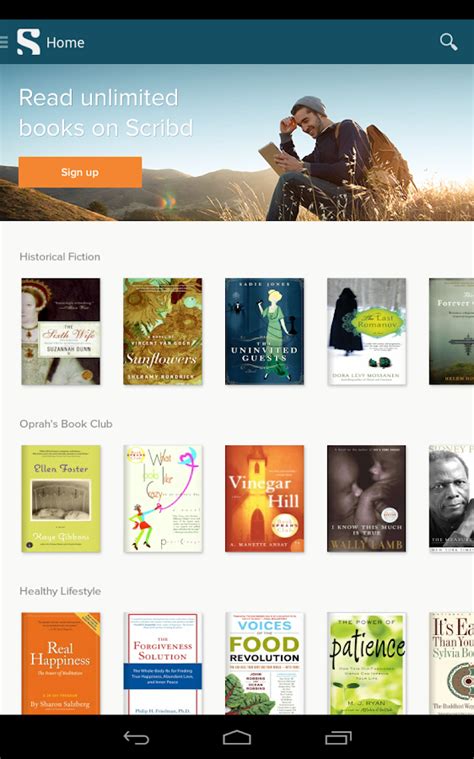Select The Uninvited Guests book cover
The width and height of the screenshot is (474, 759).
click(x=264, y=332)
